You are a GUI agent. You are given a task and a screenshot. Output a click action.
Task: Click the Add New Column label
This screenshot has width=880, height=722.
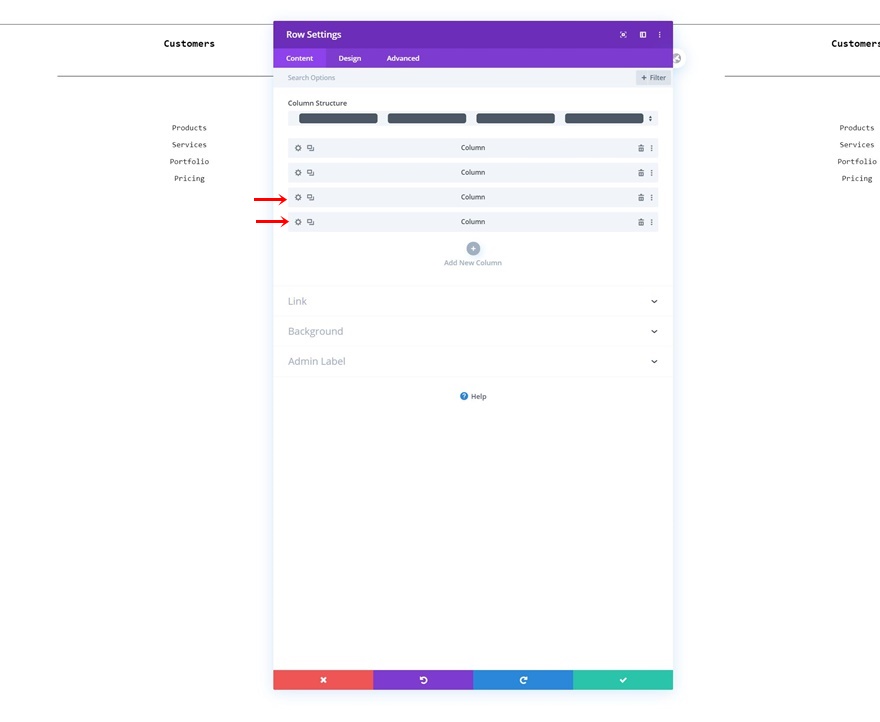[473, 263]
